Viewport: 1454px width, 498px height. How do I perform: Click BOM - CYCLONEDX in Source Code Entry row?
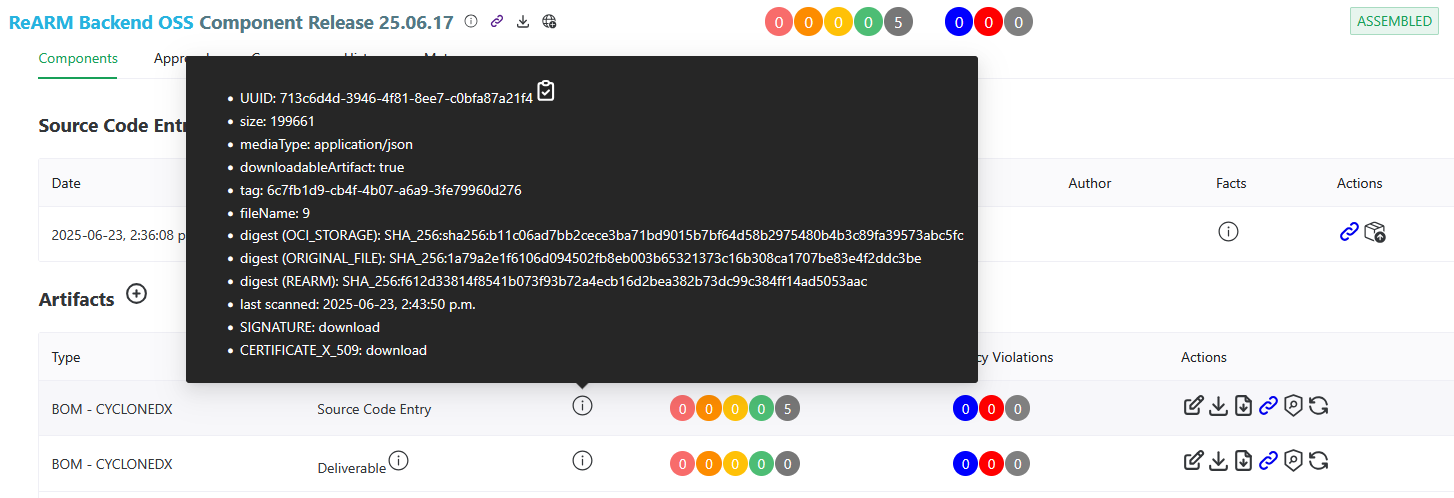(112, 409)
